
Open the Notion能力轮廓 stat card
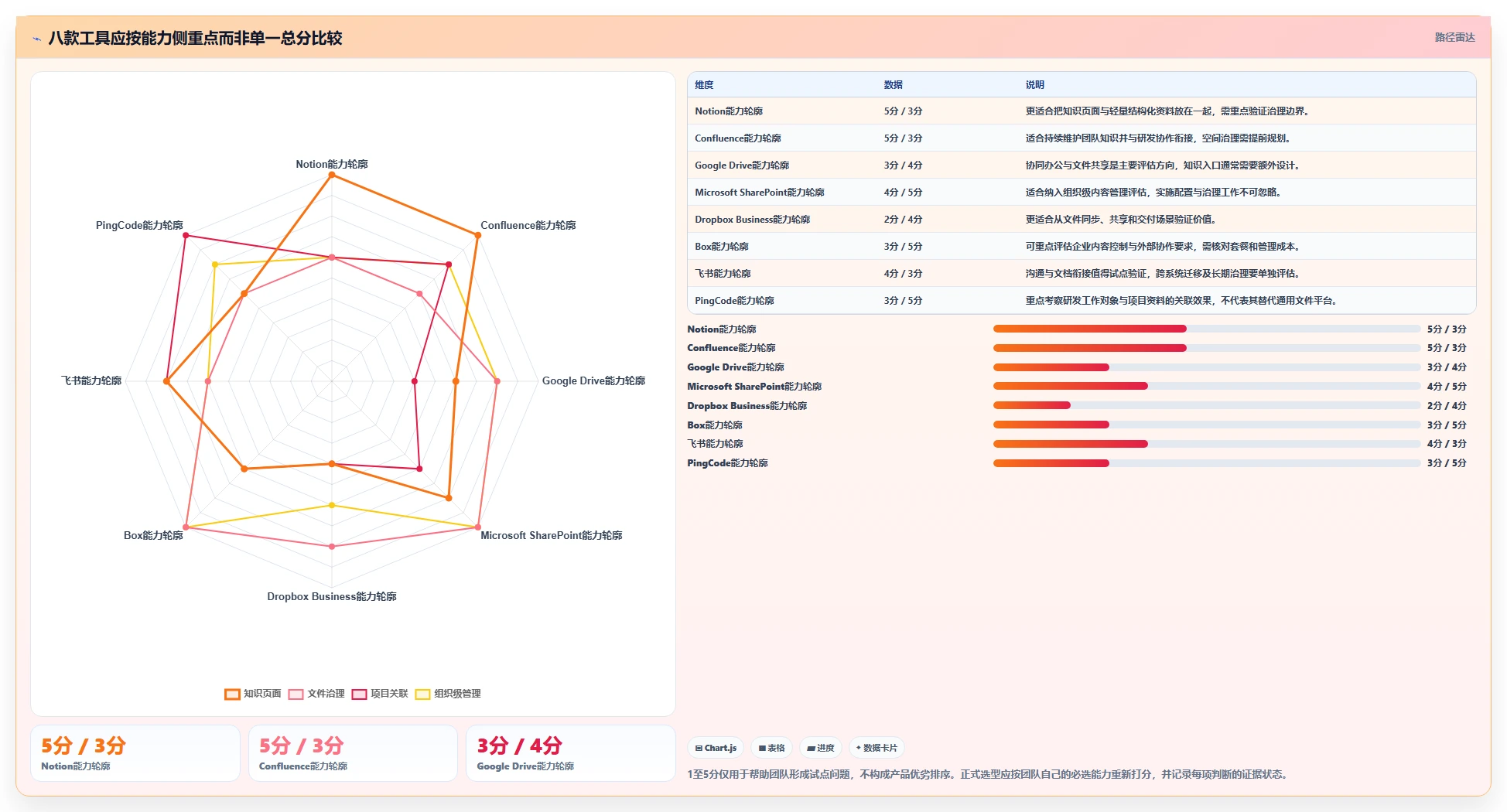(x=135, y=753)
